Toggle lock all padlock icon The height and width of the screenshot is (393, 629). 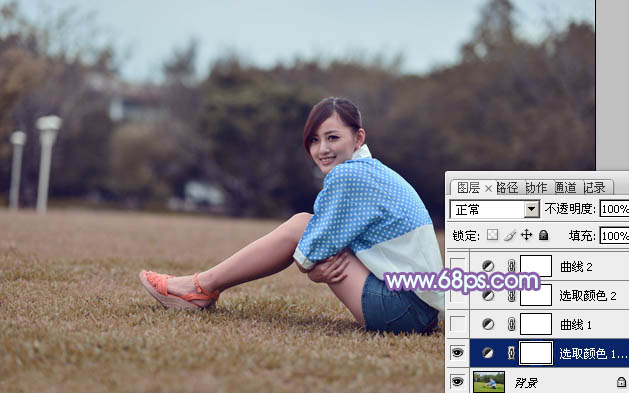coord(544,235)
